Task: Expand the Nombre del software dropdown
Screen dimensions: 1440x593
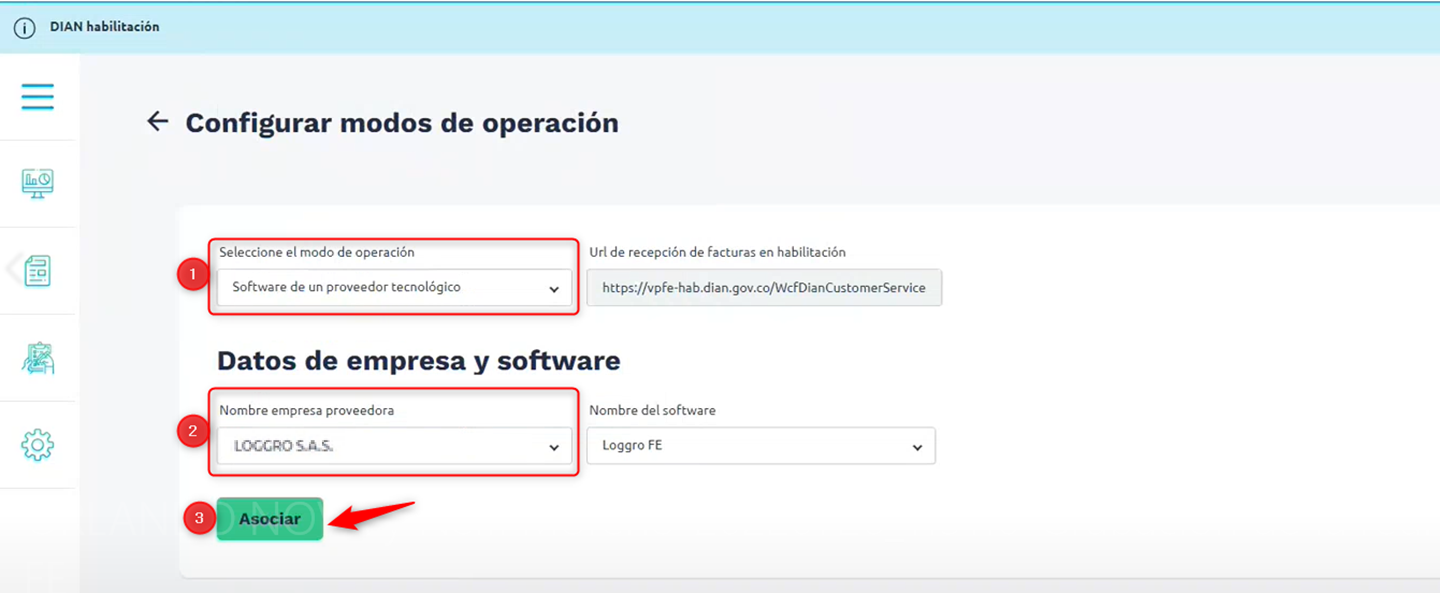Action: (761, 446)
